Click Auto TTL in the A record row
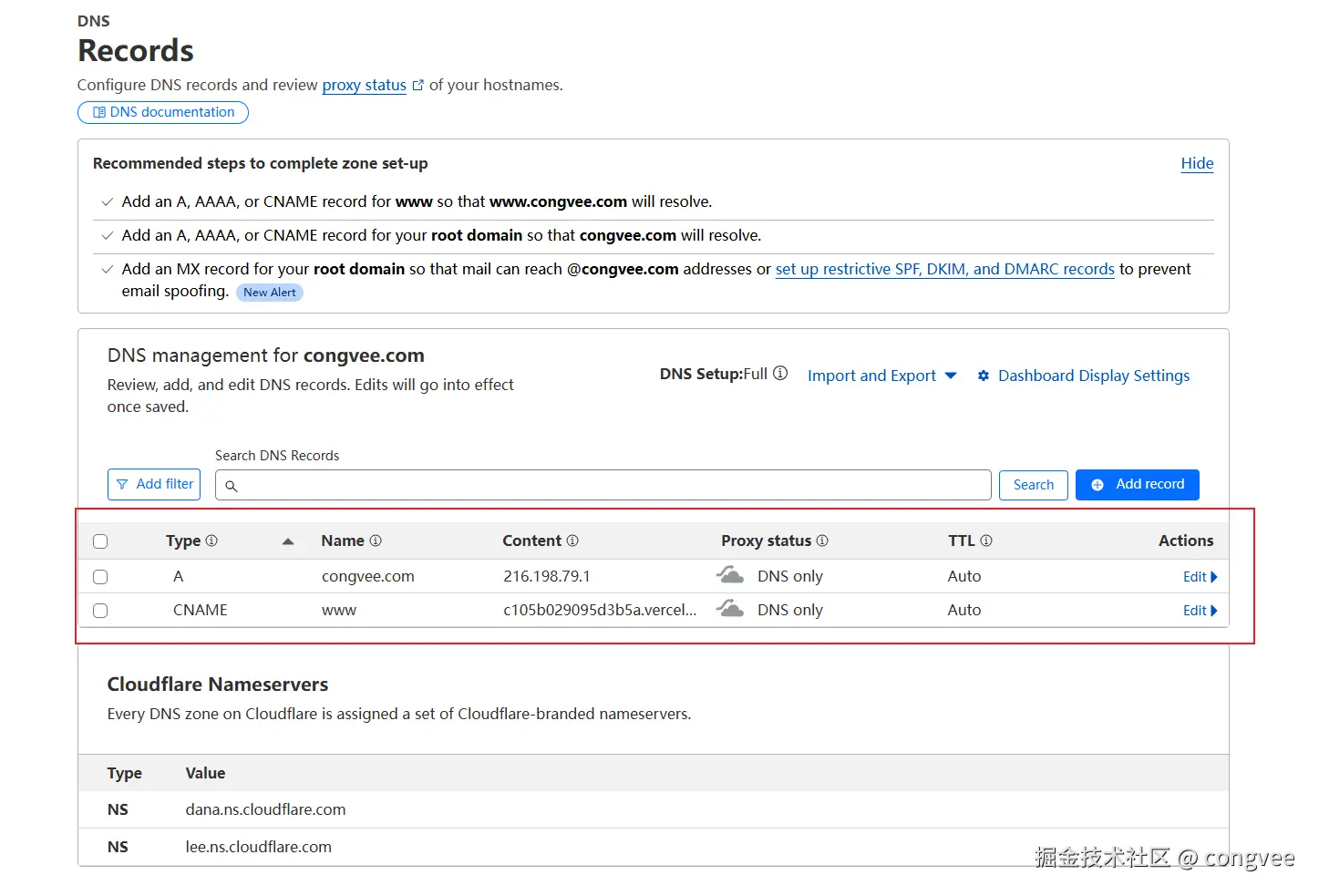Viewport: 1319px width, 896px height. click(x=964, y=576)
